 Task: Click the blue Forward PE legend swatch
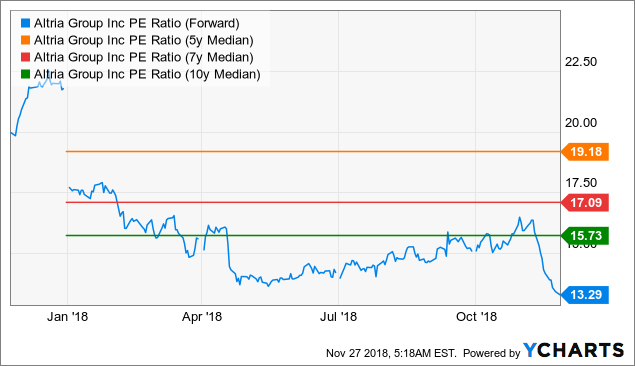tap(26, 23)
